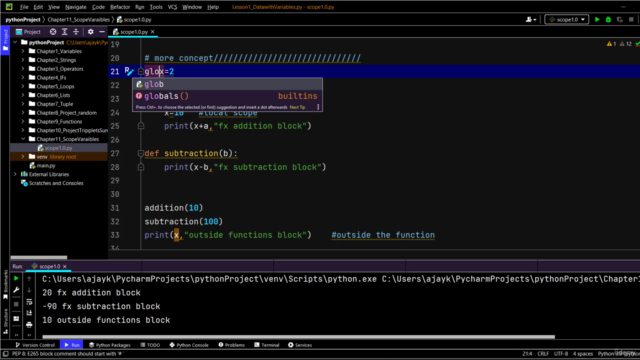The width and height of the screenshot is (640, 360).
Task: Collapse Chapter11_ScopeVaraibles folder
Action: click(x=23, y=139)
